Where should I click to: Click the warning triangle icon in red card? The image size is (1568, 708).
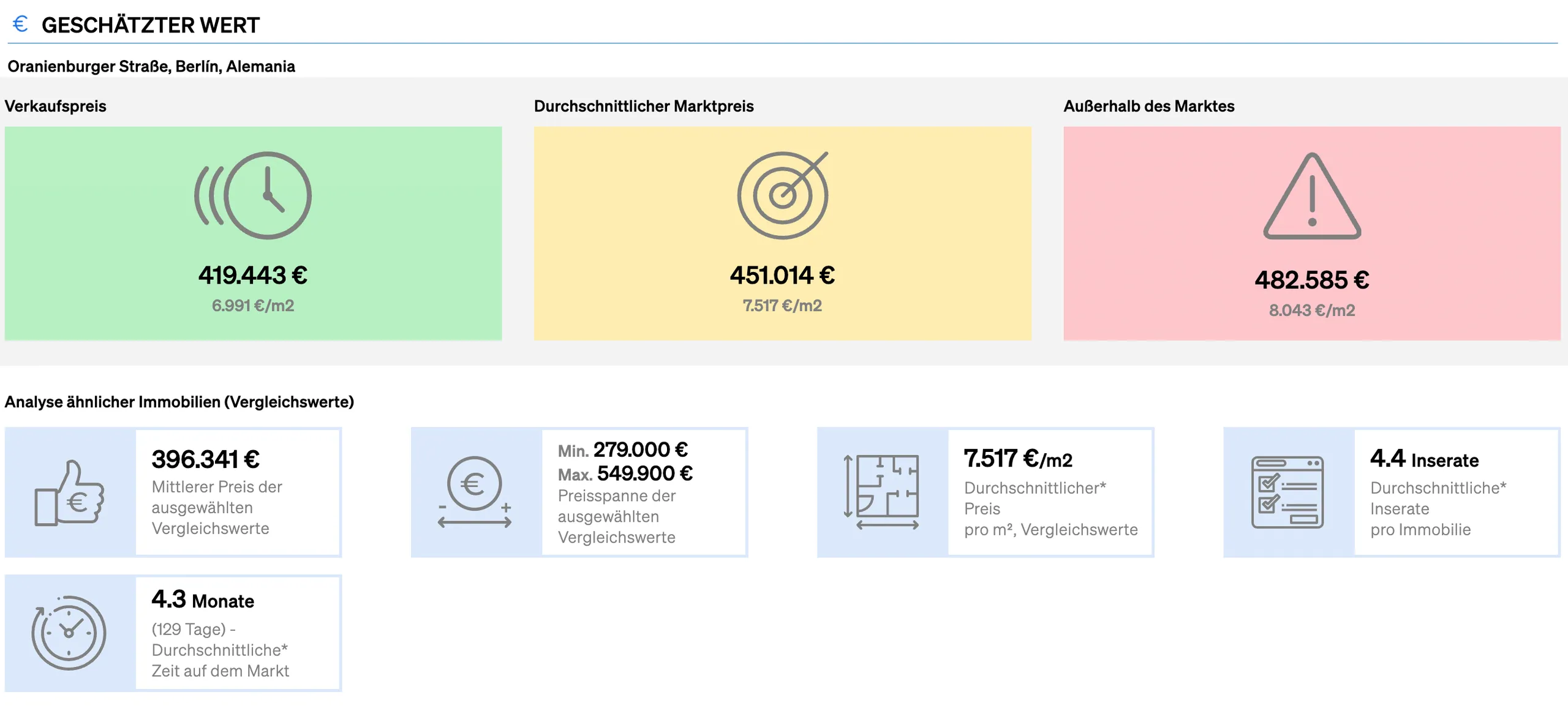pos(1312,196)
